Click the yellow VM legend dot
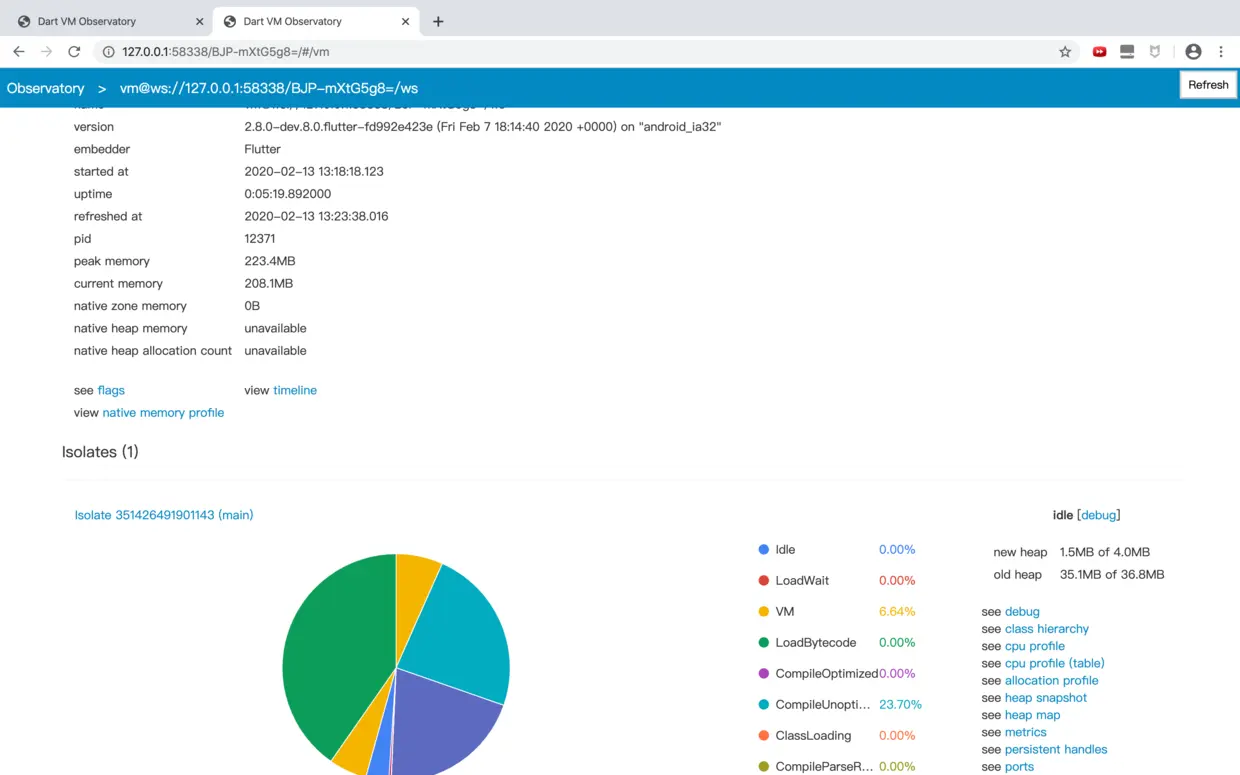Image resolution: width=1240 pixels, height=775 pixels. (764, 611)
